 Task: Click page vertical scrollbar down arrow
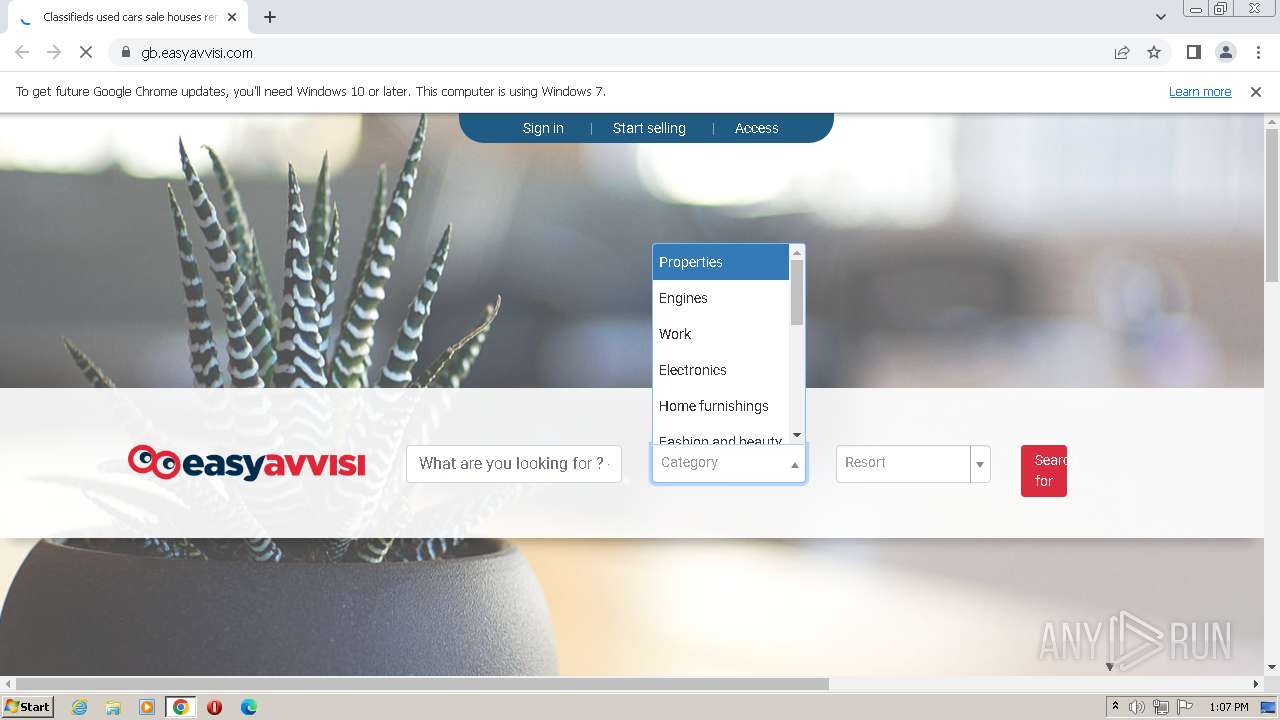point(1272,667)
